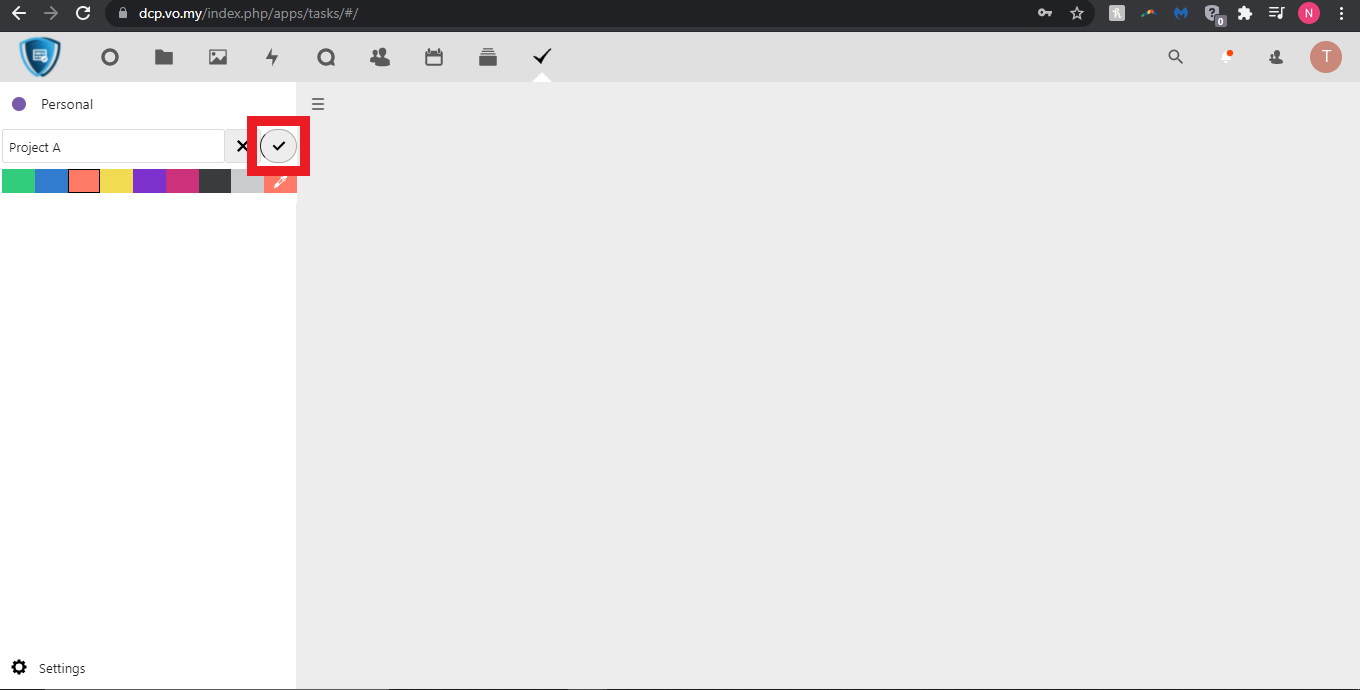
Task: Pick the yellow color swatch
Action: (x=117, y=181)
